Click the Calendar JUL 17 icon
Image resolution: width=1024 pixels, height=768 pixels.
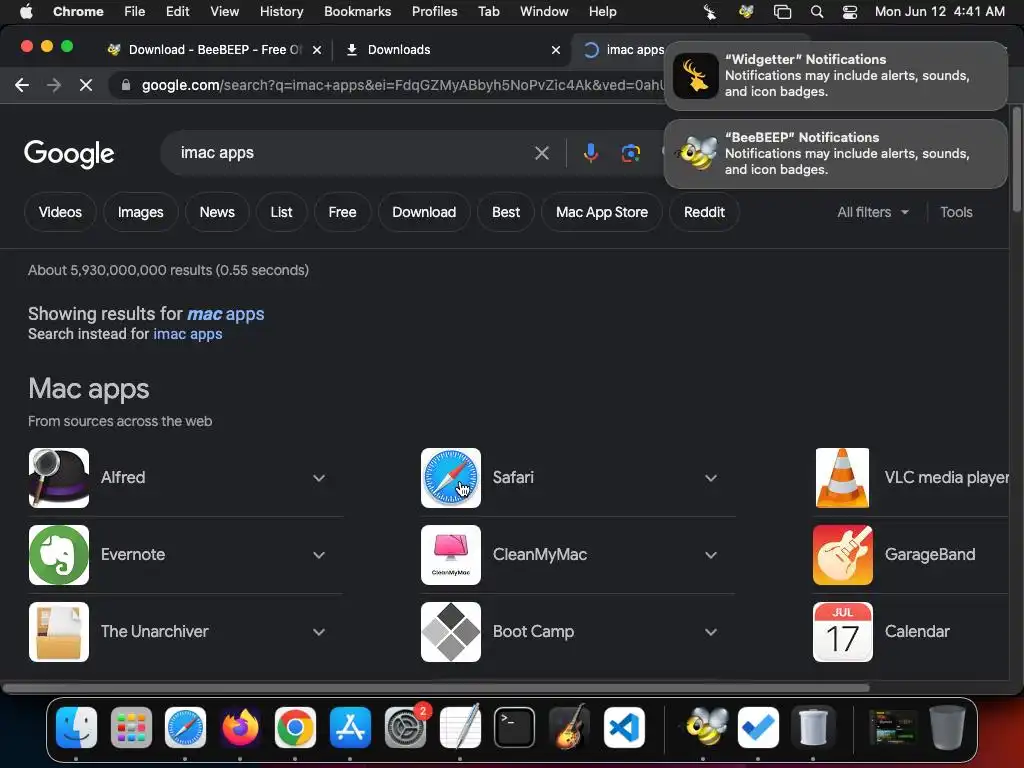[842, 632]
